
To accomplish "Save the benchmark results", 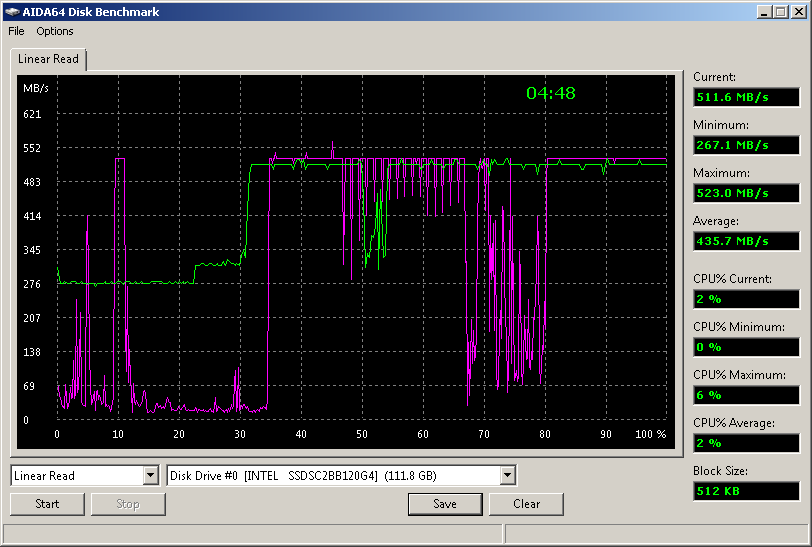I will [x=445, y=504].
